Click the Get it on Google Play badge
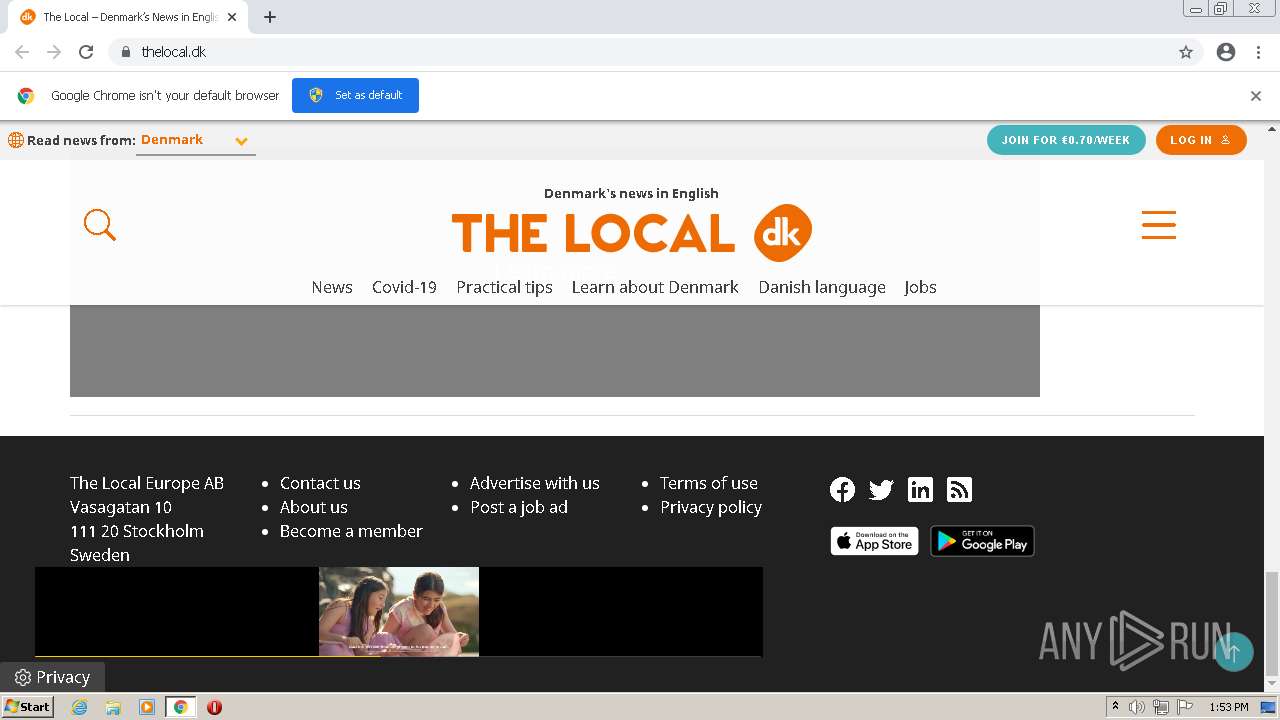1280x720 pixels. (x=982, y=541)
